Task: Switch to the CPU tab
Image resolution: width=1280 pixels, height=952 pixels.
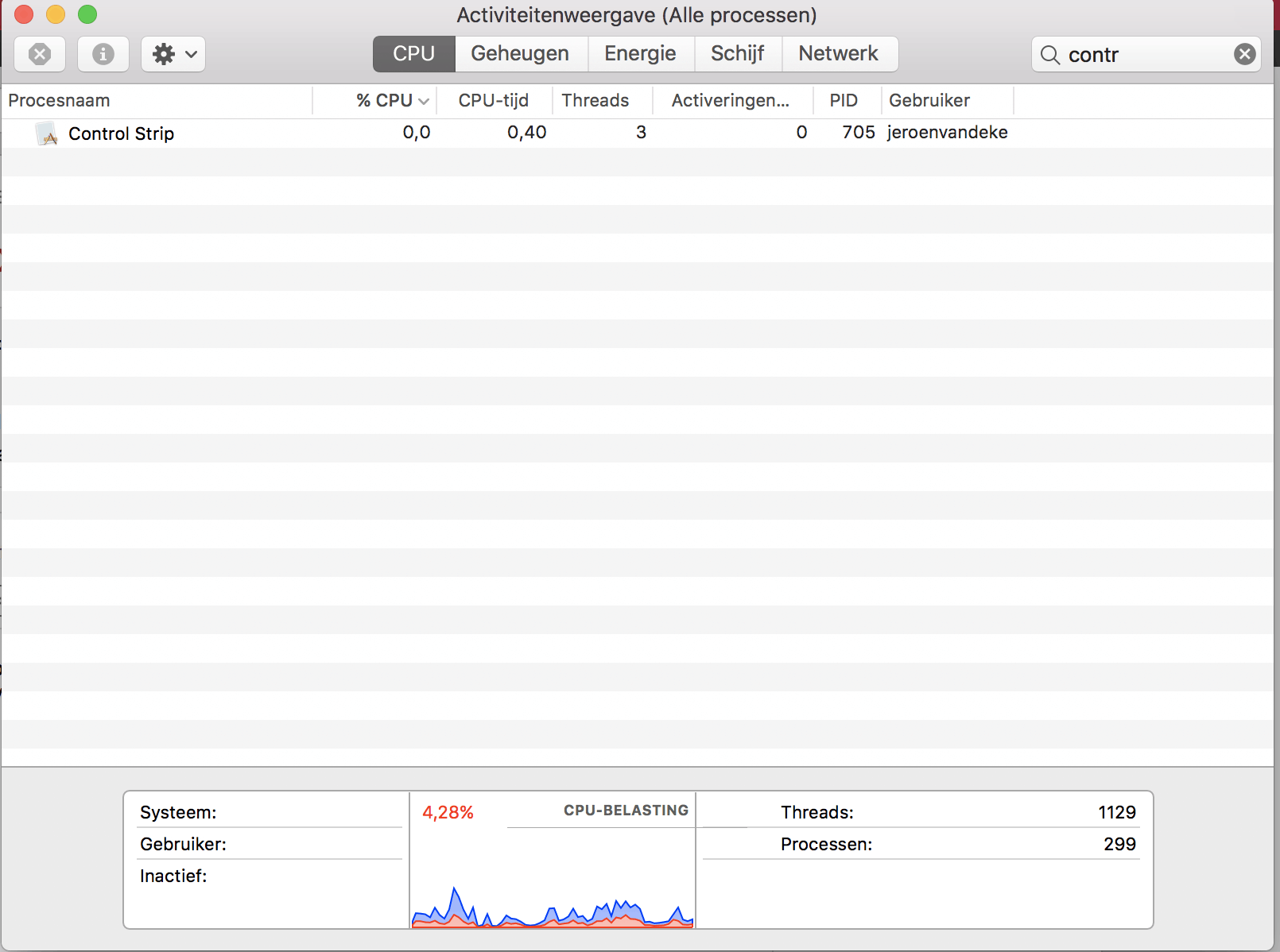Action: pyautogui.click(x=414, y=54)
